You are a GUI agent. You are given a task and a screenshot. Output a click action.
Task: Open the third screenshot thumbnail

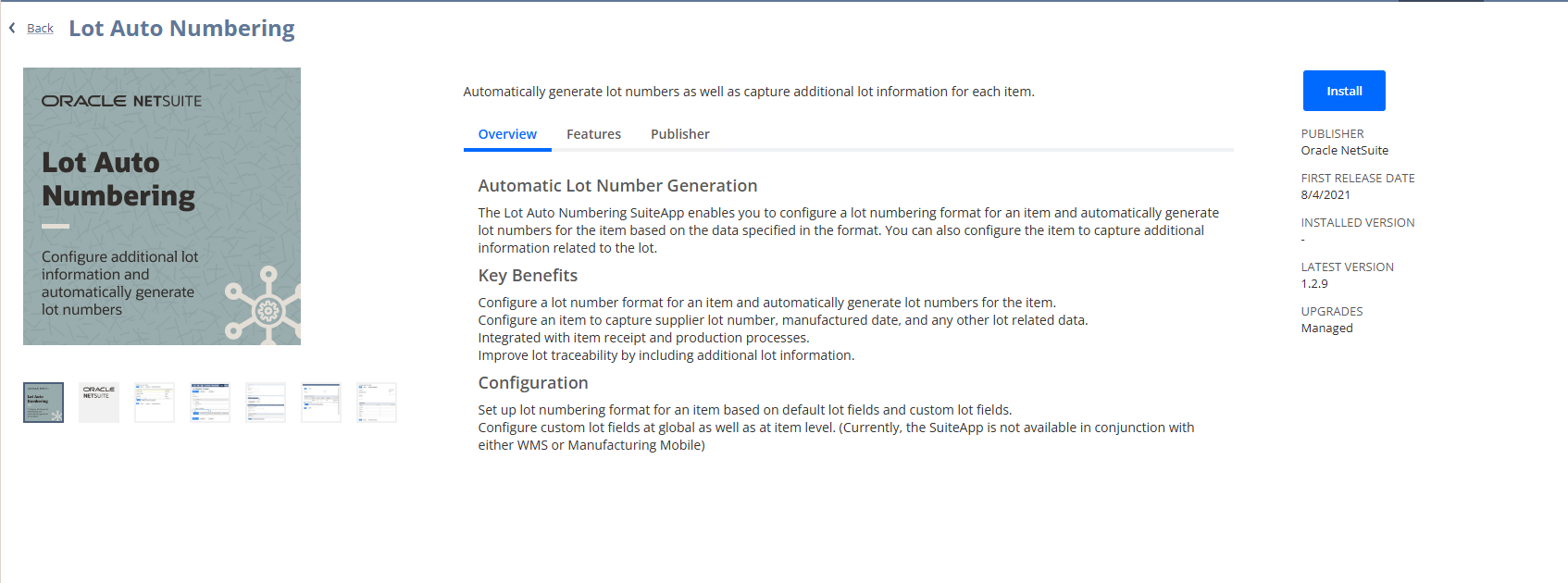tap(155, 403)
